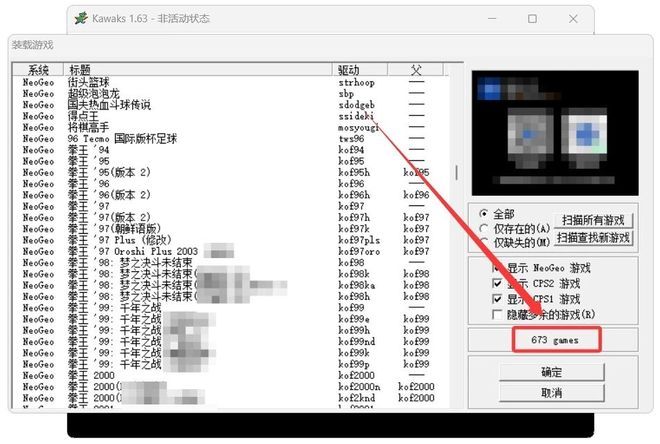Viewport: 660px width, 444px height.
Task: Click the game preview thumbnail image
Action: (x=555, y=133)
